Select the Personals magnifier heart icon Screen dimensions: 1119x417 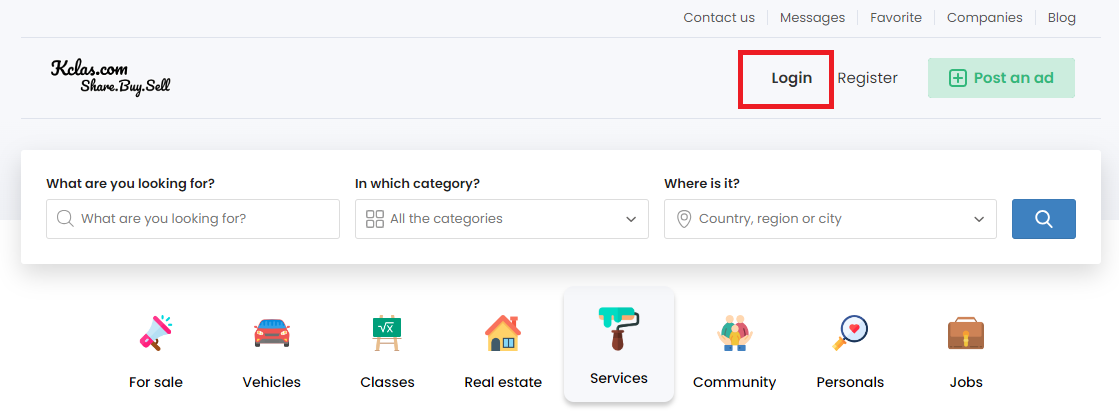click(x=850, y=333)
